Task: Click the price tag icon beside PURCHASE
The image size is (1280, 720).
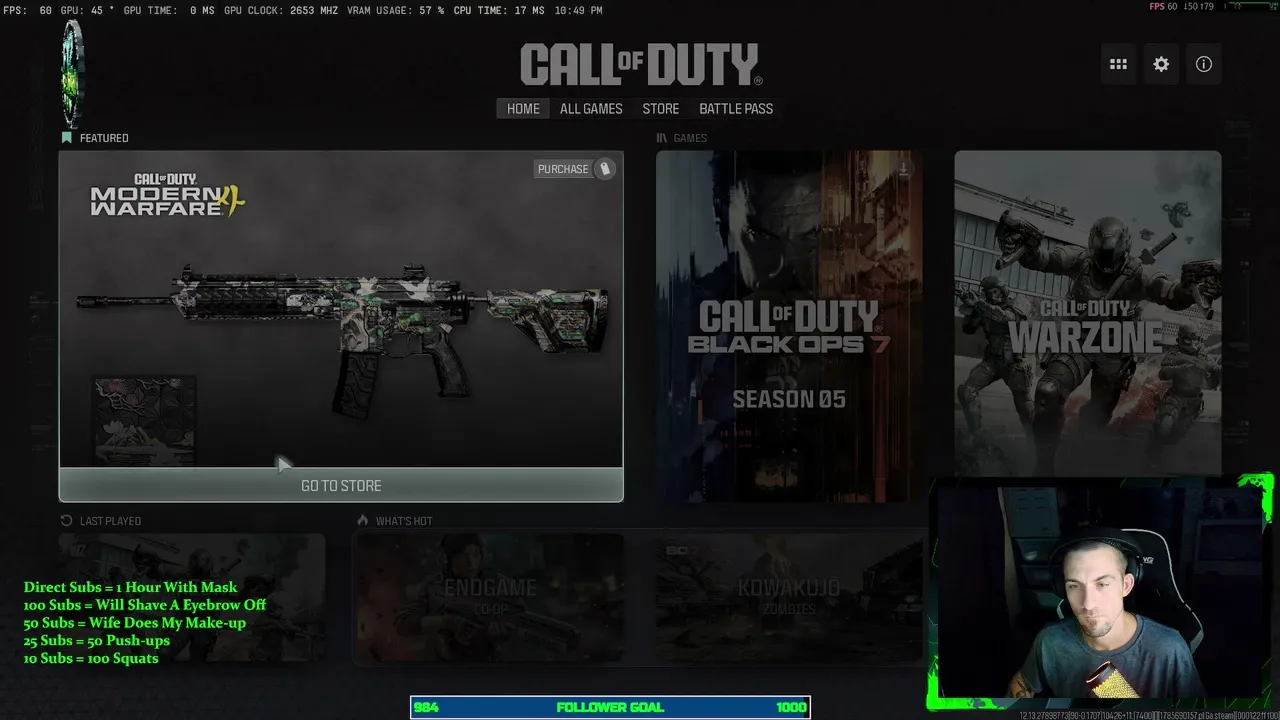Action: point(604,169)
